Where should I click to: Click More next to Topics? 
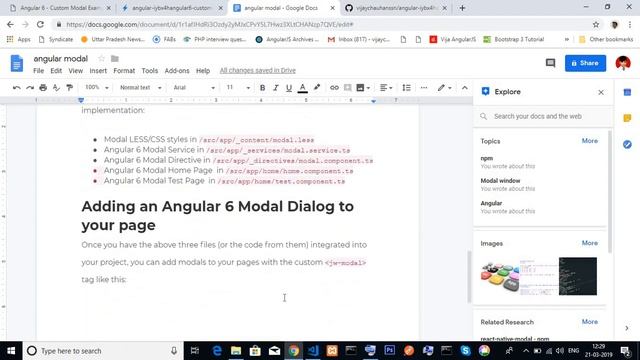coord(589,141)
